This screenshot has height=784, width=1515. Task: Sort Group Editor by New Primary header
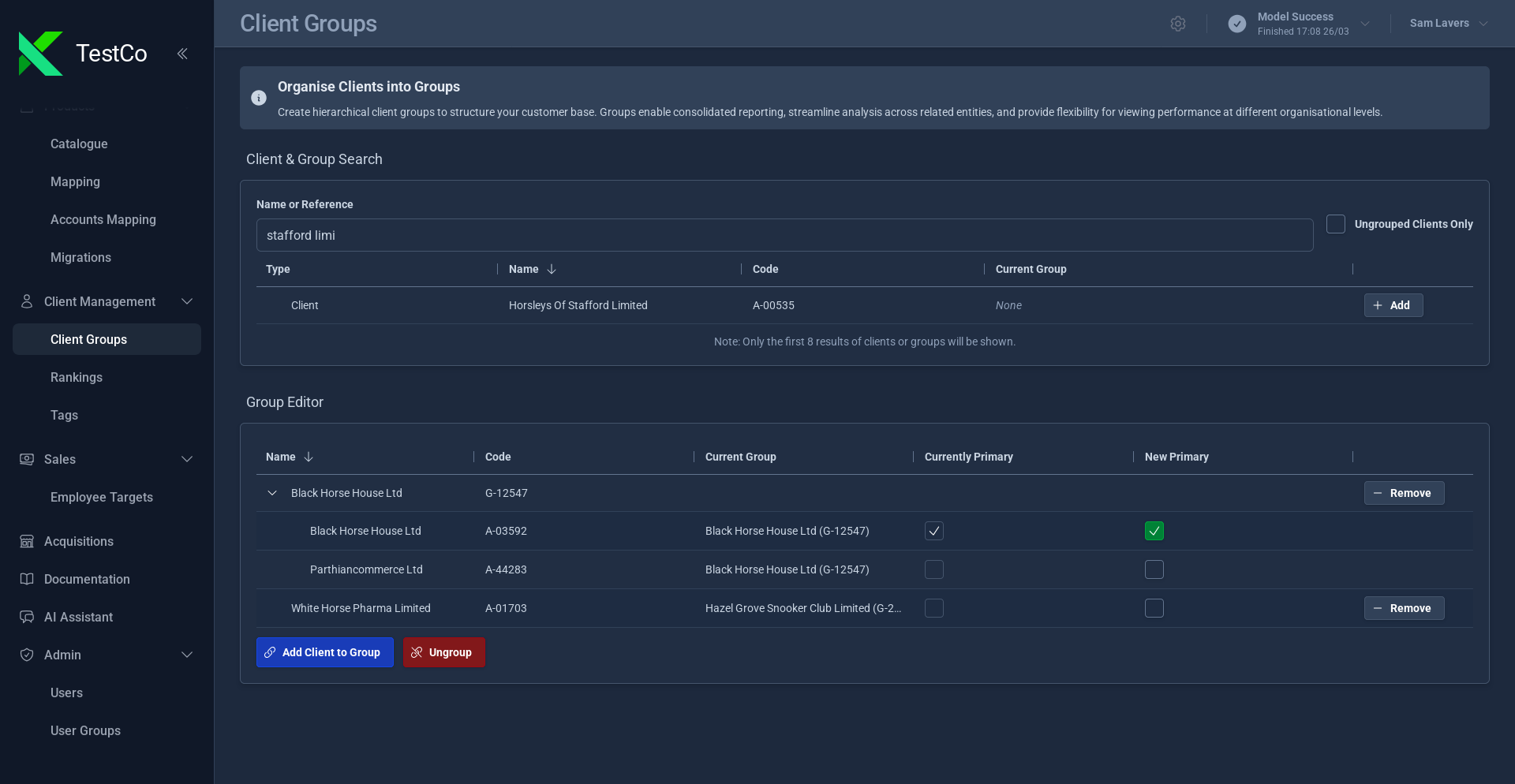(x=1176, y=457)
